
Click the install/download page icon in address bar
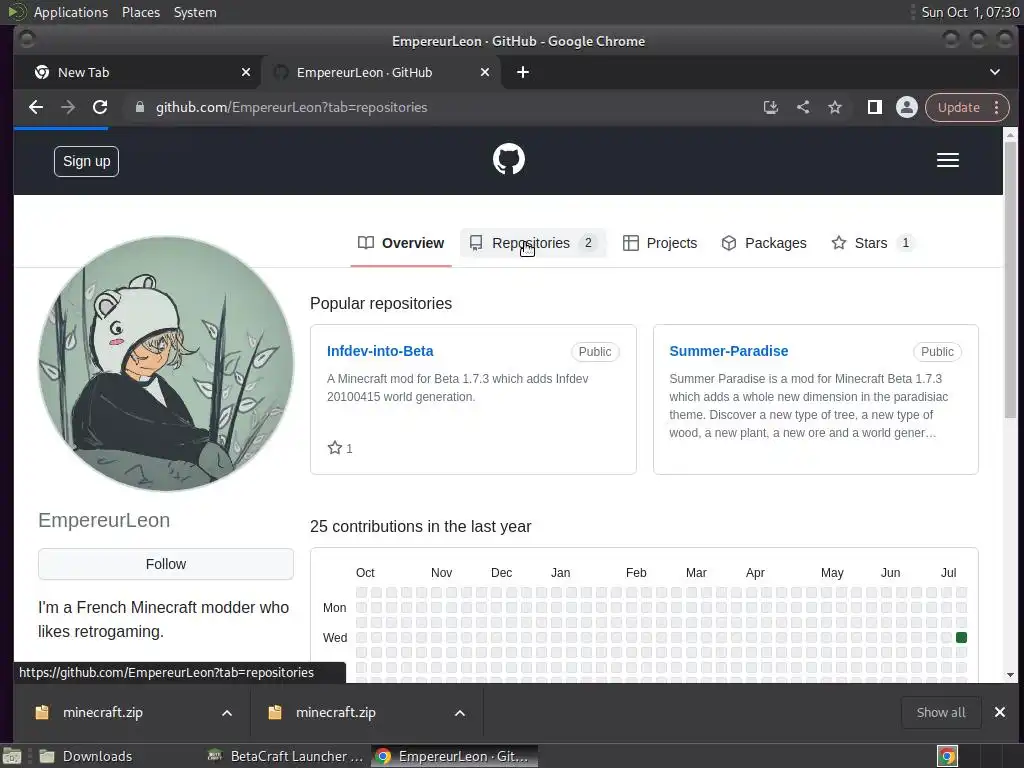tap(771, 107)
